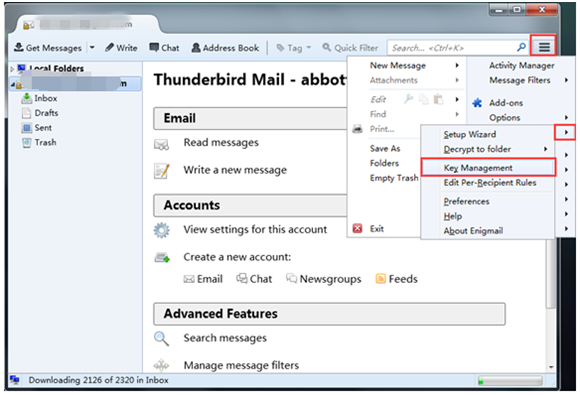Focus the Search text field
The image size is (580, 395).
tap(453, 48)
